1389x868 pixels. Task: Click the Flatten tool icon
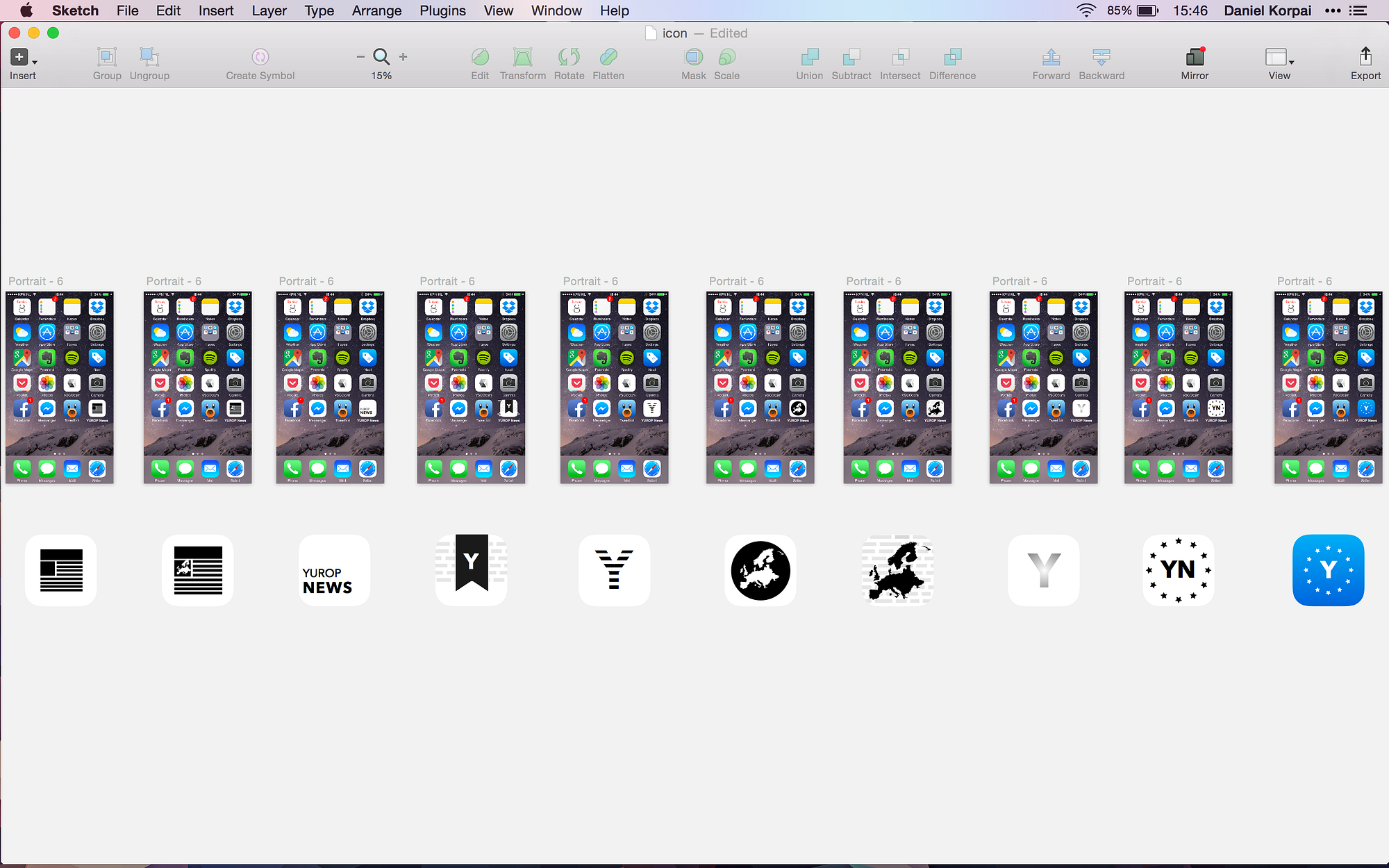608,57
